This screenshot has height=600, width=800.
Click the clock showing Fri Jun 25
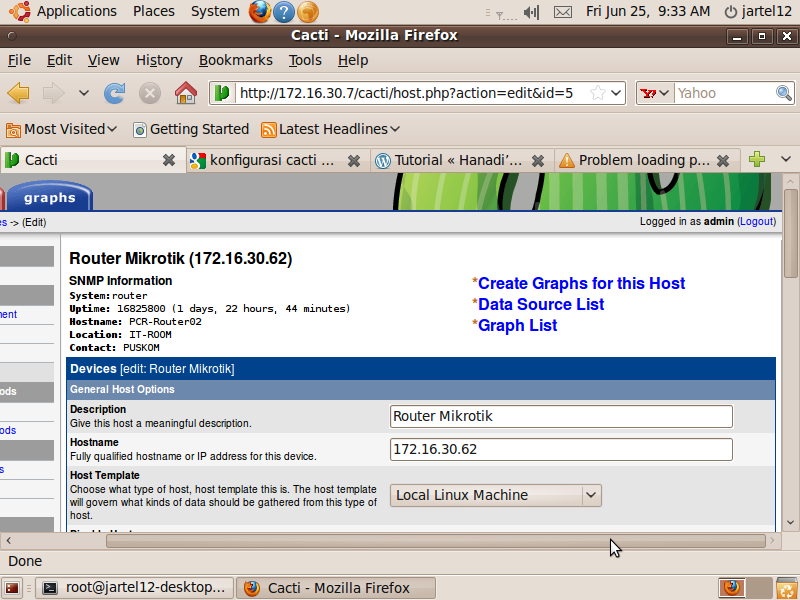(x=647, y=11)
